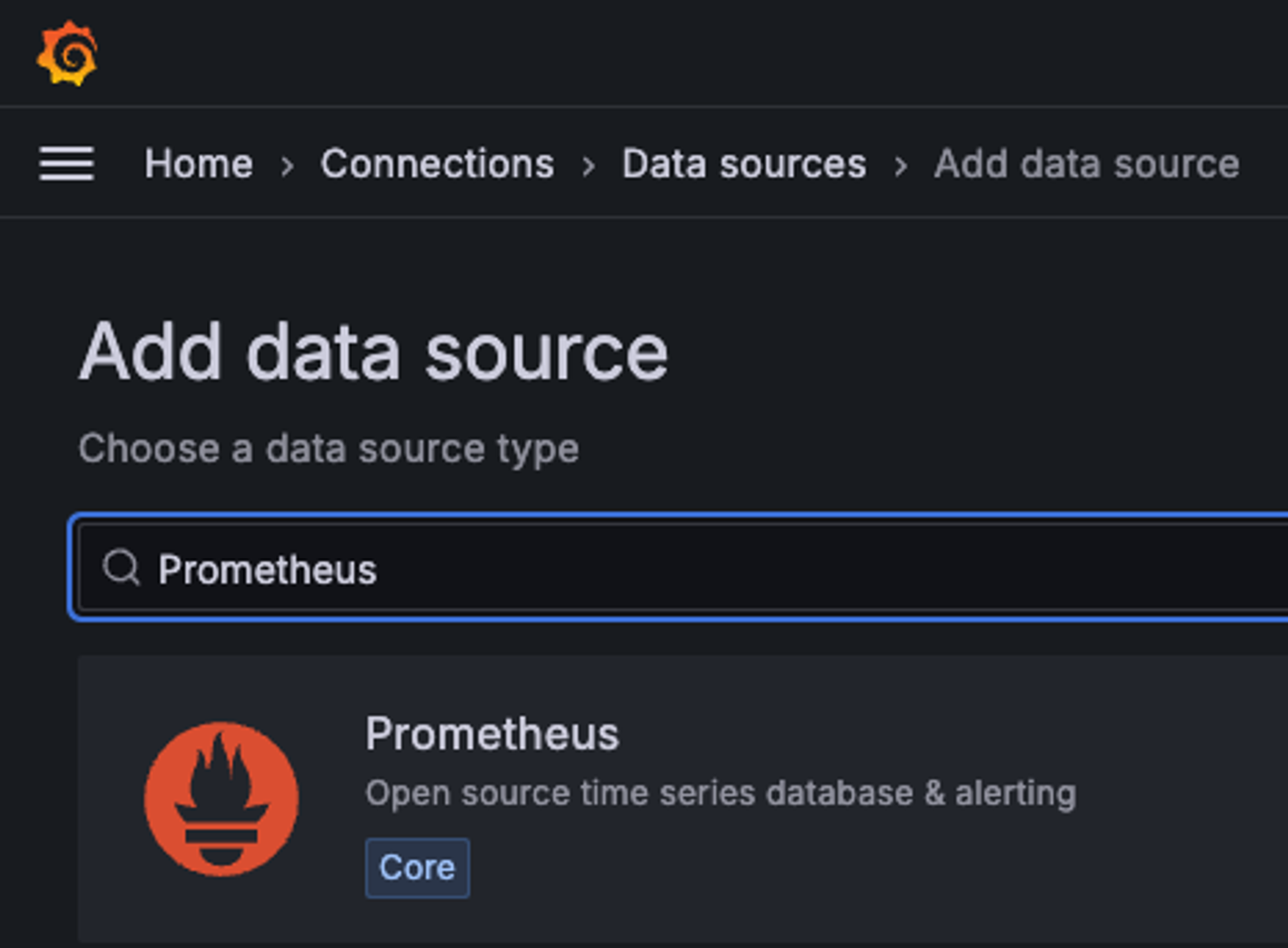Click the chevron right after Data sources breadcrumb
Image resolution: width=1288 pixels, height=948 pixels.
click(x=901, y=166)
